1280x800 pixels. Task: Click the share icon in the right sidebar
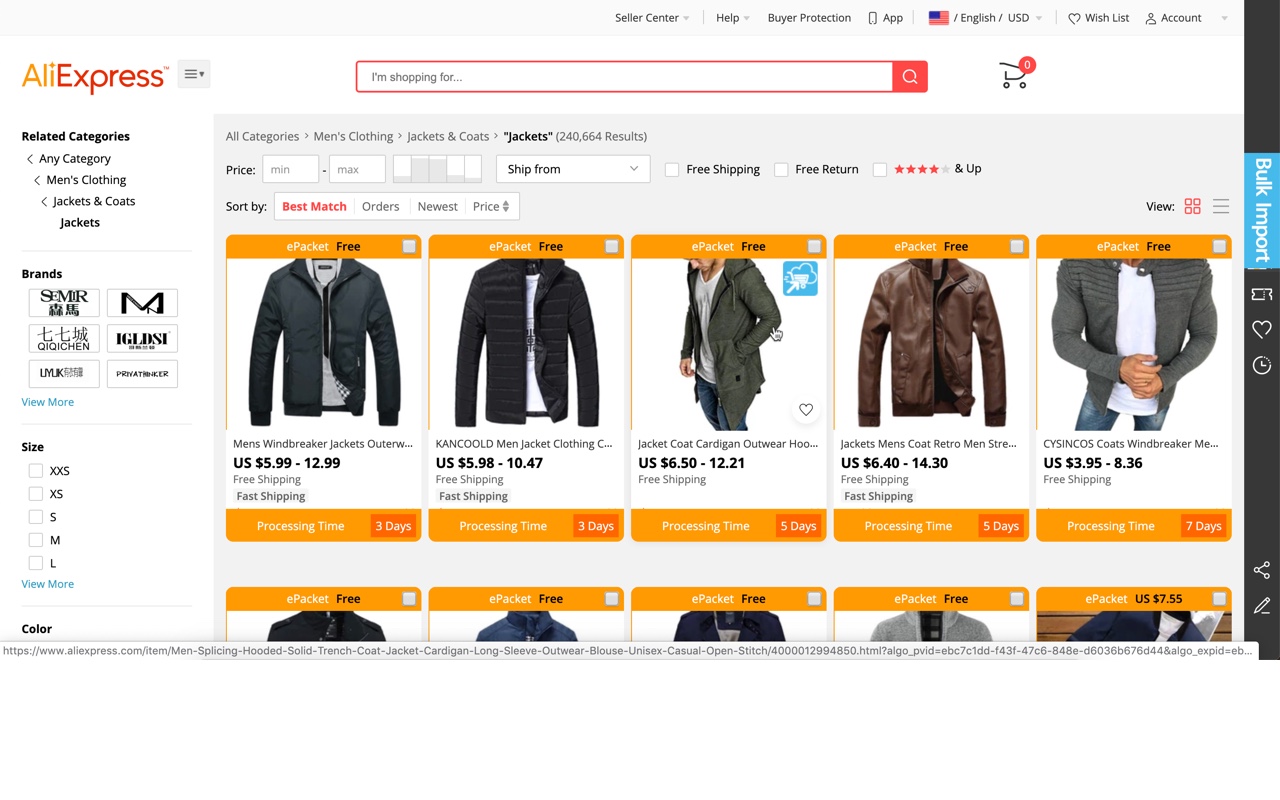click(x=1261, y=569)
